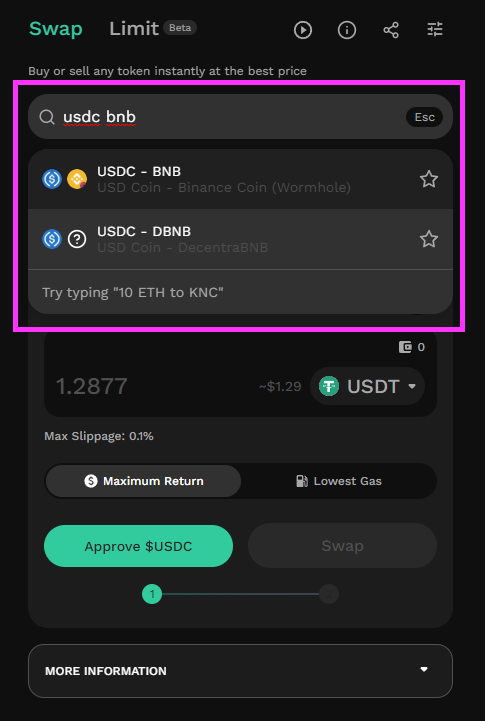The width and height of the screenshot is (485, 721).
Task: Click the search magnifier icon
Action: [47, 117]
